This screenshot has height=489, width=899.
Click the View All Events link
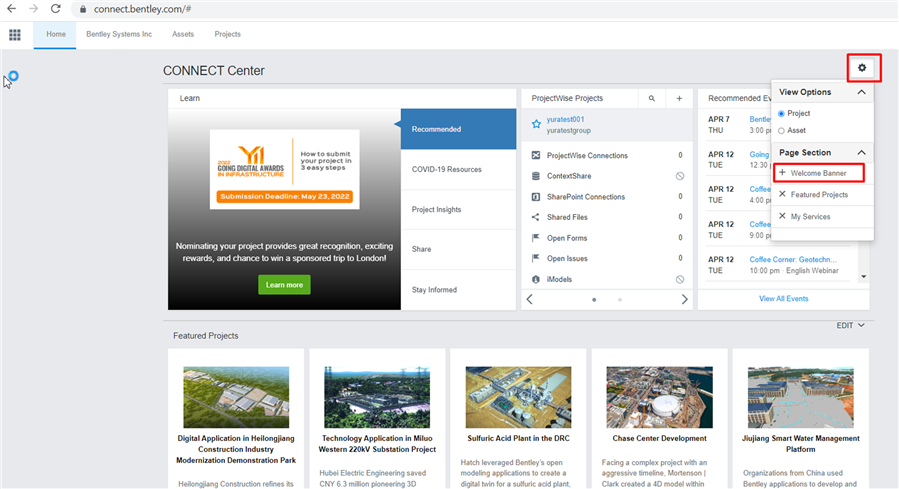(783, 299)
